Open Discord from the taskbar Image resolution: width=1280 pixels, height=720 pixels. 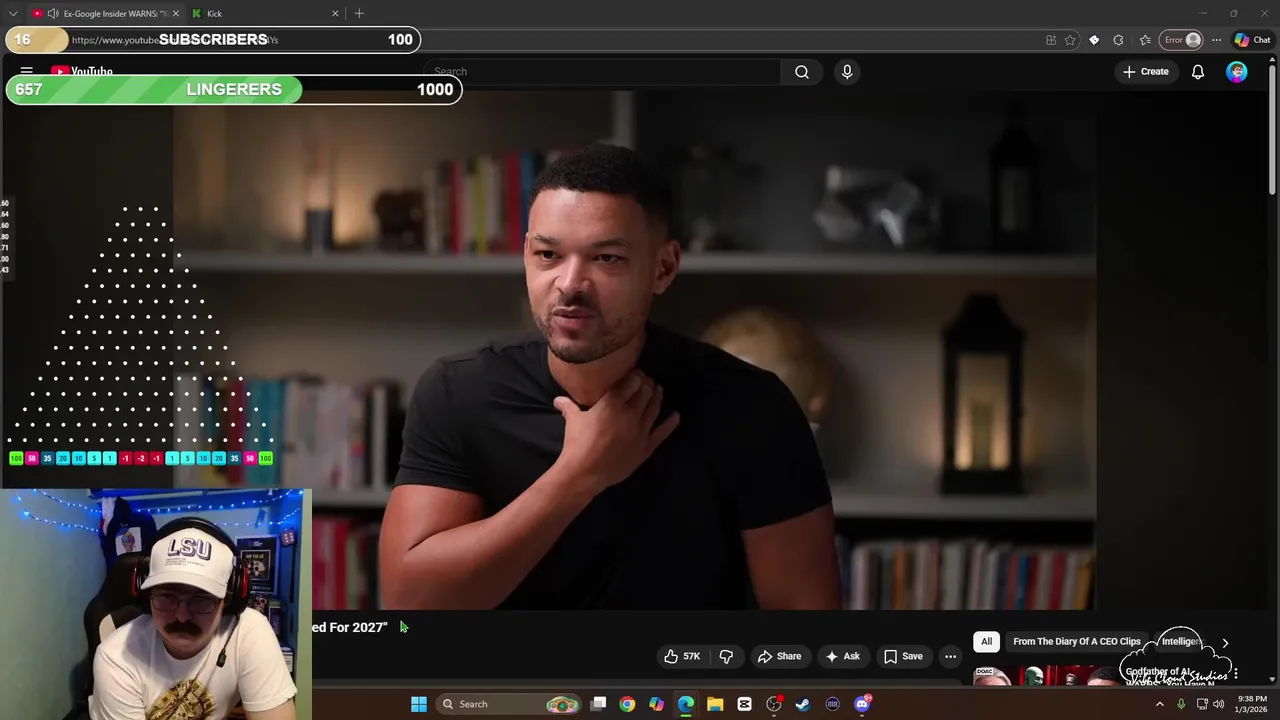coord(862,704)
